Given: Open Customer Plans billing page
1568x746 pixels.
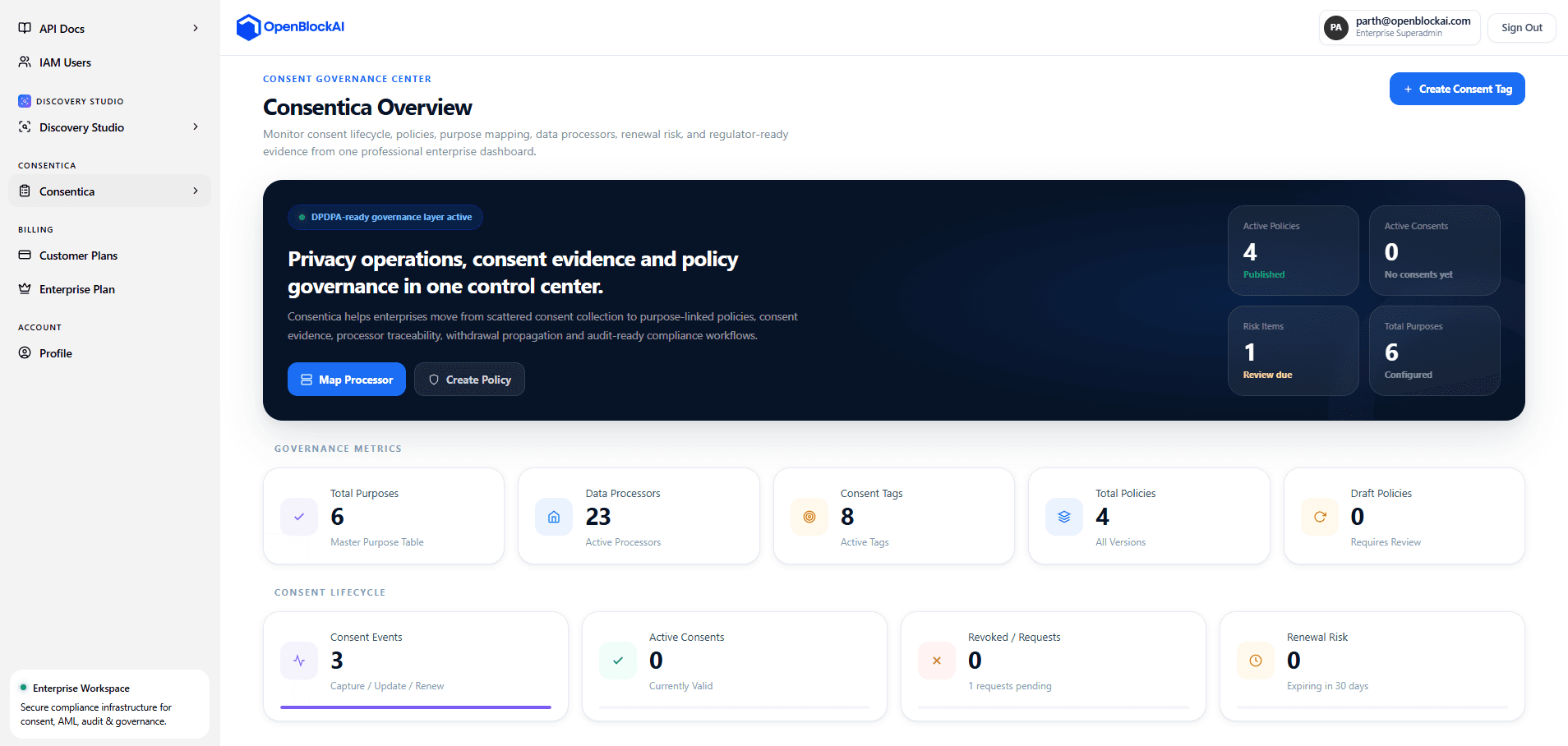Looking at the screenshot, I should [109, 255].
